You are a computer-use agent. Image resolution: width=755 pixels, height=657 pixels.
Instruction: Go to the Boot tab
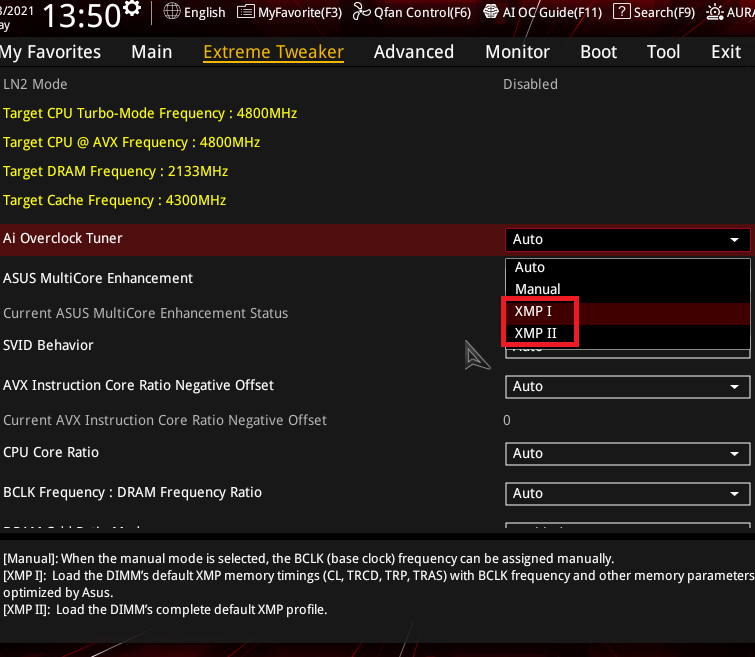point(599,52)
